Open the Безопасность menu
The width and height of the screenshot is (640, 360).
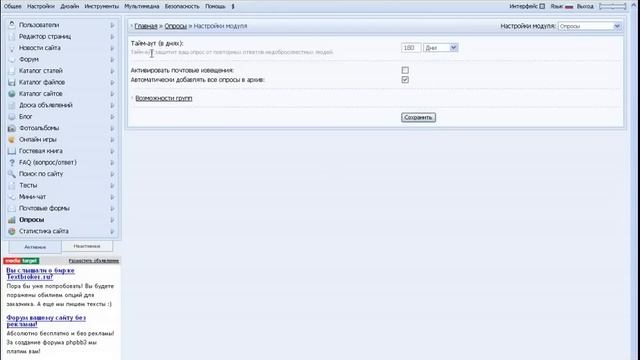tap(182, 7)
